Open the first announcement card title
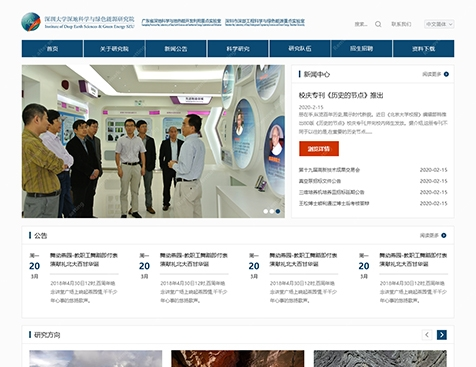The image size is (476, 367). [84, 260]
